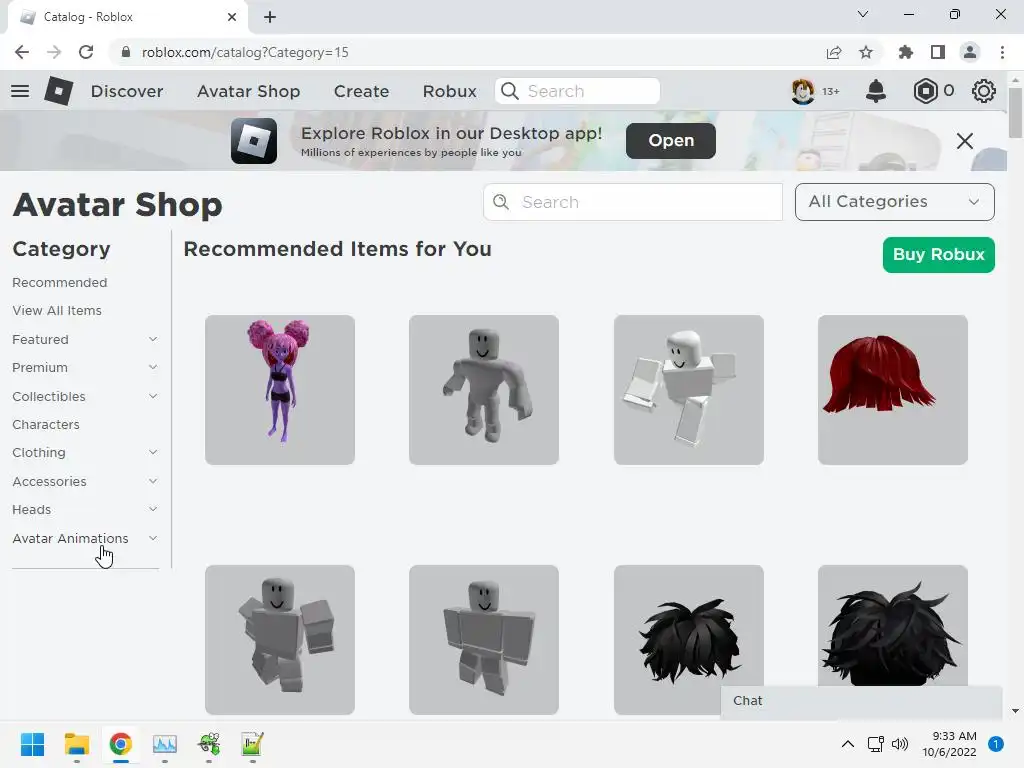The image size is (1024, 768).
Task: Open the clock and date in taskbar
Action: (x=949, y=744)
